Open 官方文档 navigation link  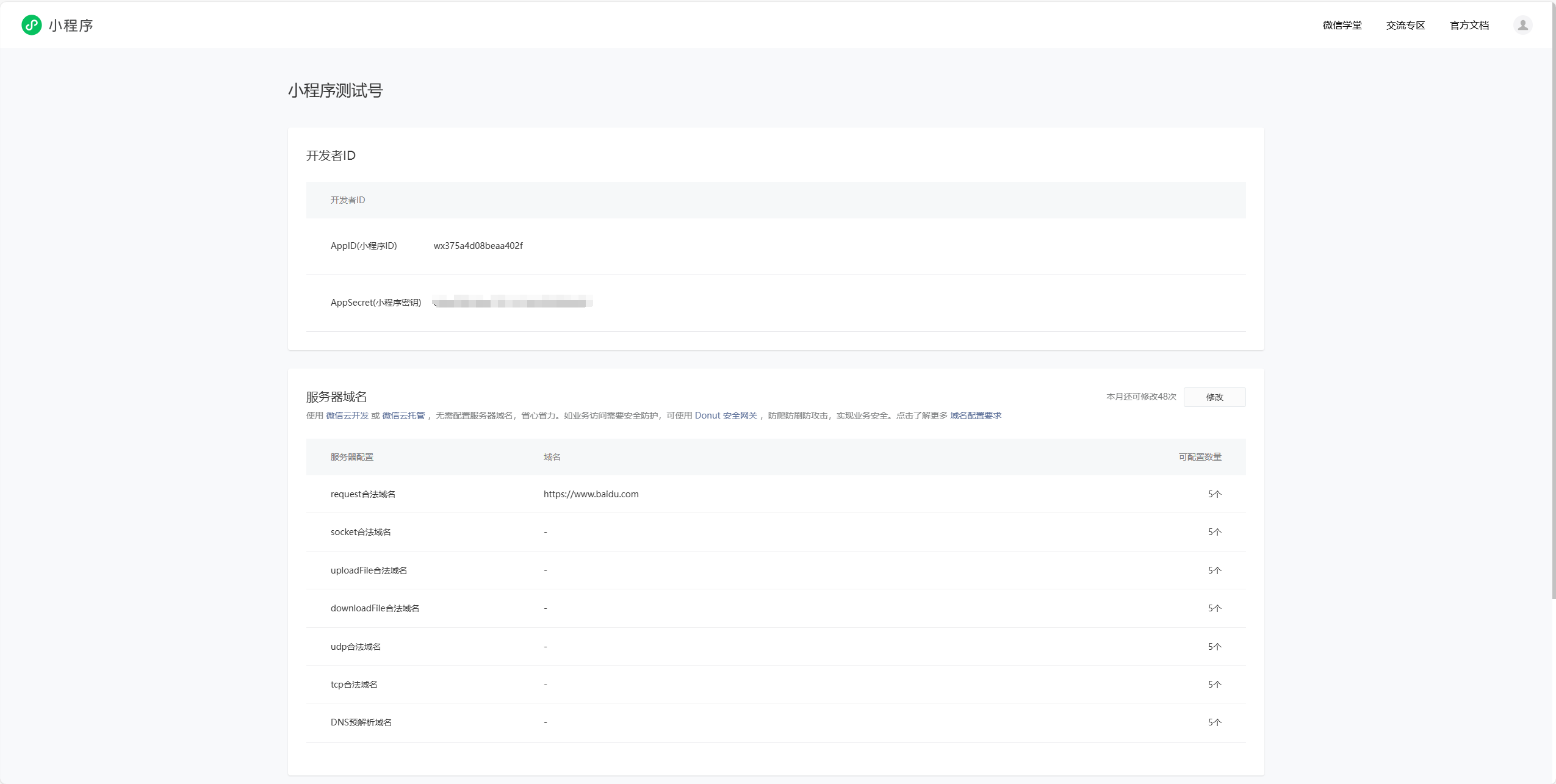[x=1469, y=25]
